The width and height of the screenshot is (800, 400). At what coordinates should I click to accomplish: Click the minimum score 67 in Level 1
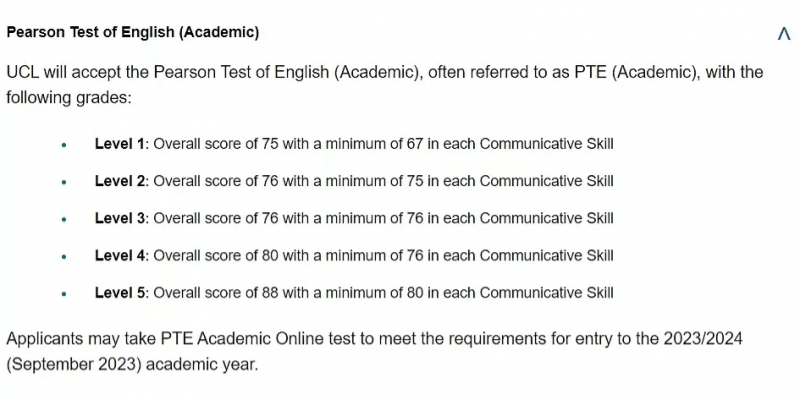click(415, 144)
